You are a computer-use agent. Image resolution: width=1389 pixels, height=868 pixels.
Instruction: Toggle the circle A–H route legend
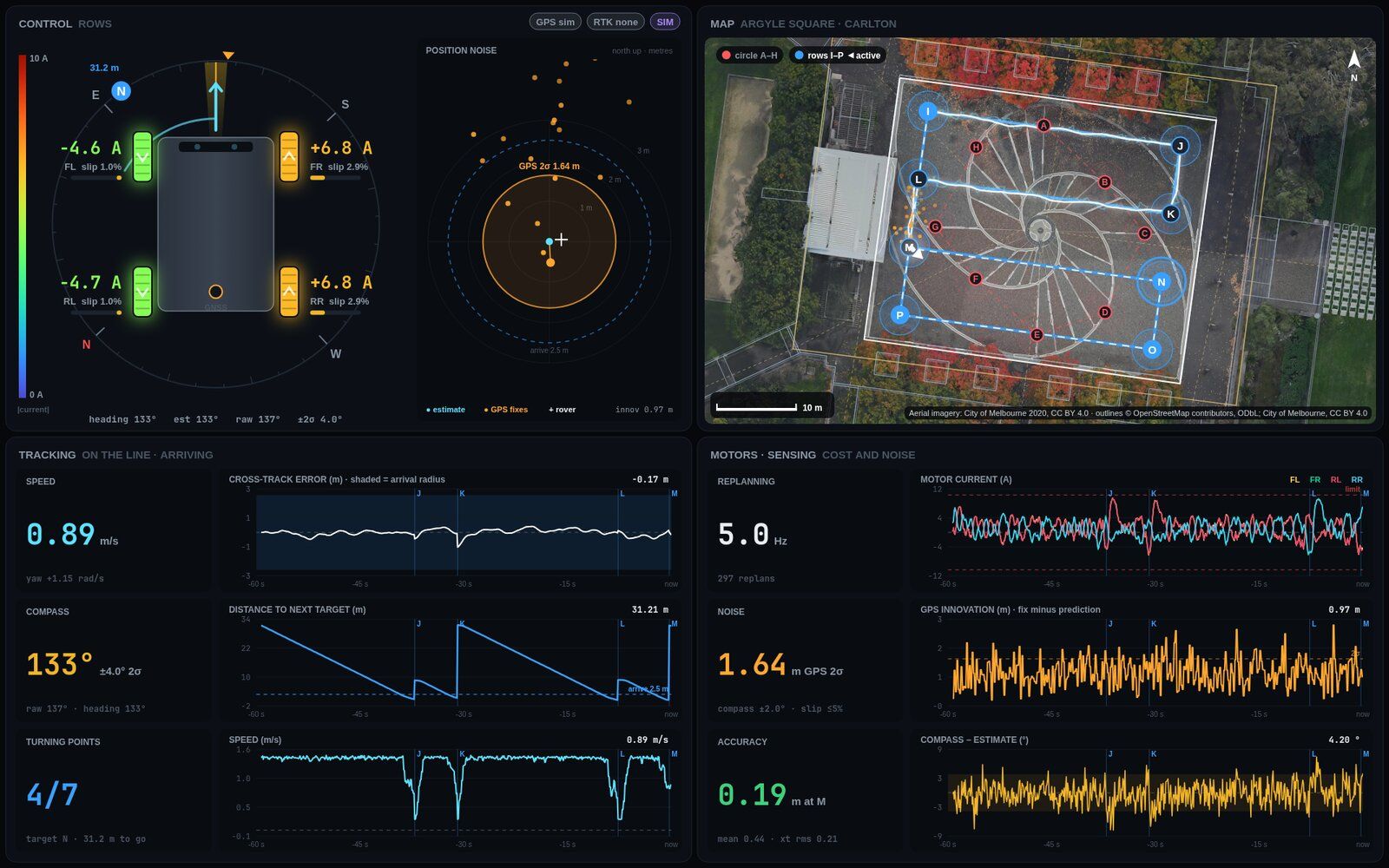point(748,55)
